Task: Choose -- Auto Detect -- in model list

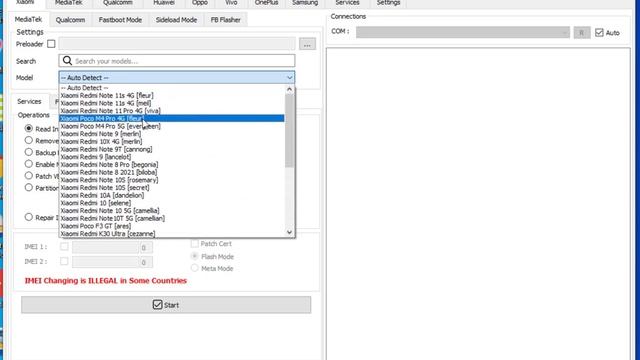Action: click(x=172, y=88)
